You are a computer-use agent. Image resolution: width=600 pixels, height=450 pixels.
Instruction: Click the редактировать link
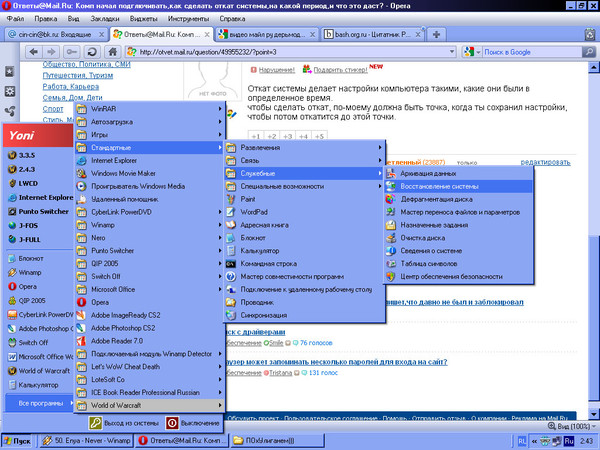pos(545,162)
